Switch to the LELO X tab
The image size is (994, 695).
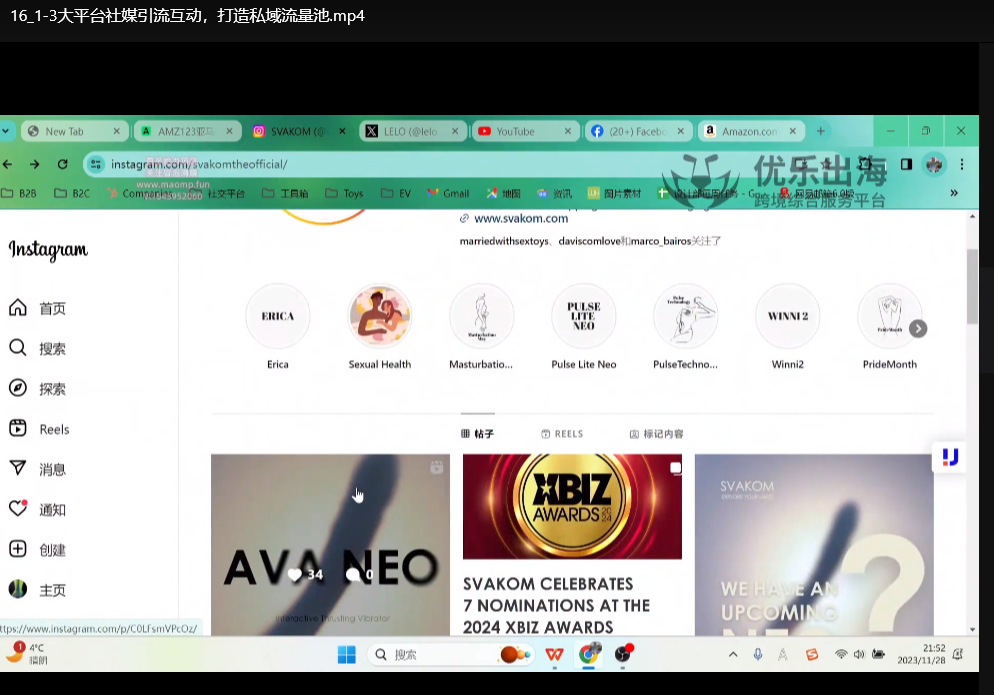click(x=413, y=131)
